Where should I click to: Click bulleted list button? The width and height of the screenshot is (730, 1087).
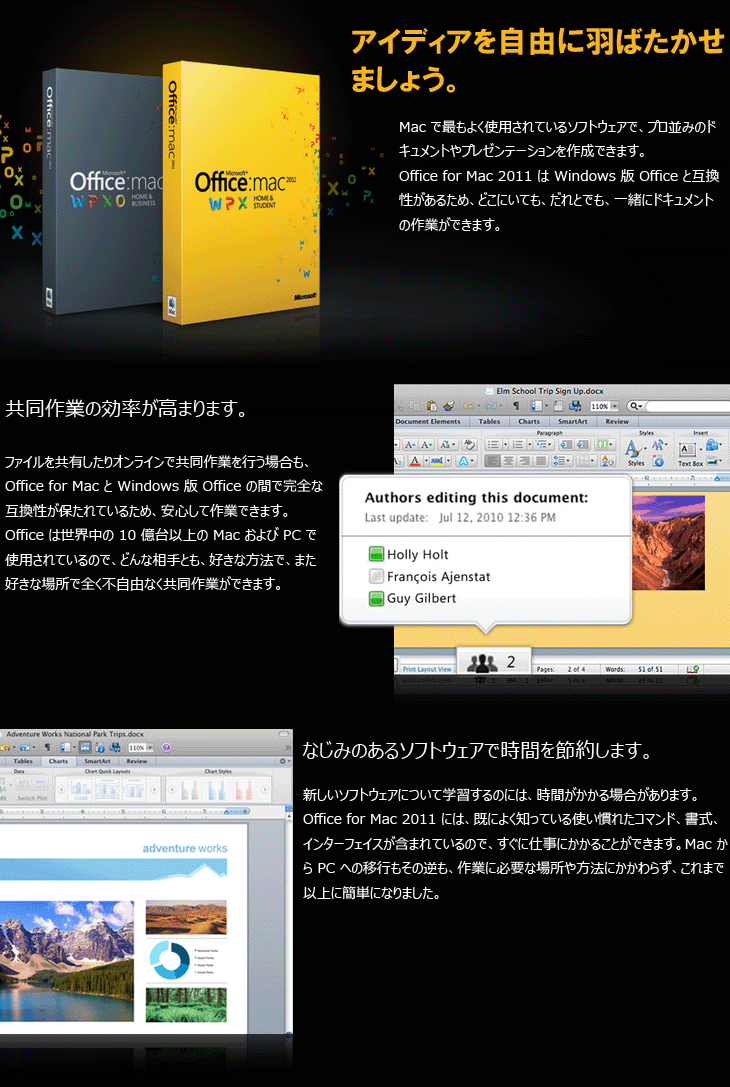[496, 444]
